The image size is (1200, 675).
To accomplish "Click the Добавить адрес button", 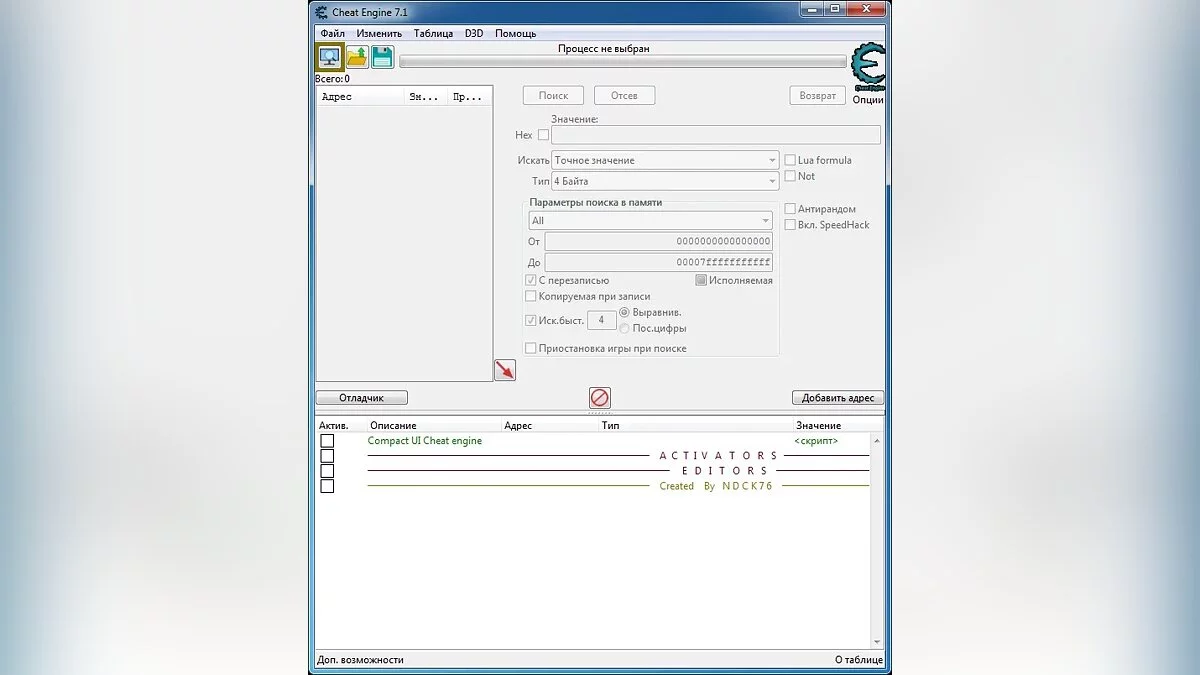I will pos(837,397).
